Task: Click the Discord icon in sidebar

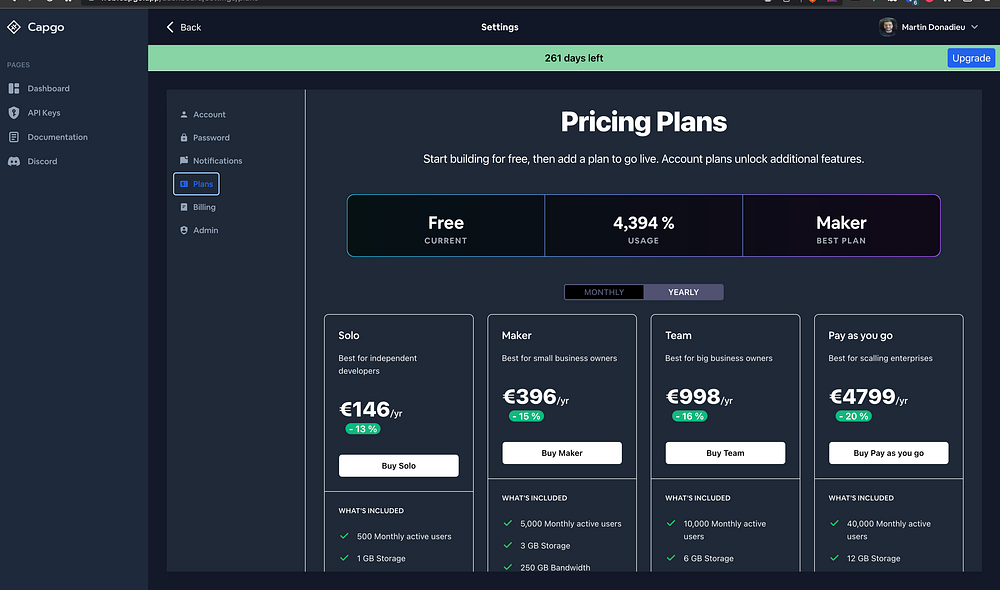Action: point(14,161)
